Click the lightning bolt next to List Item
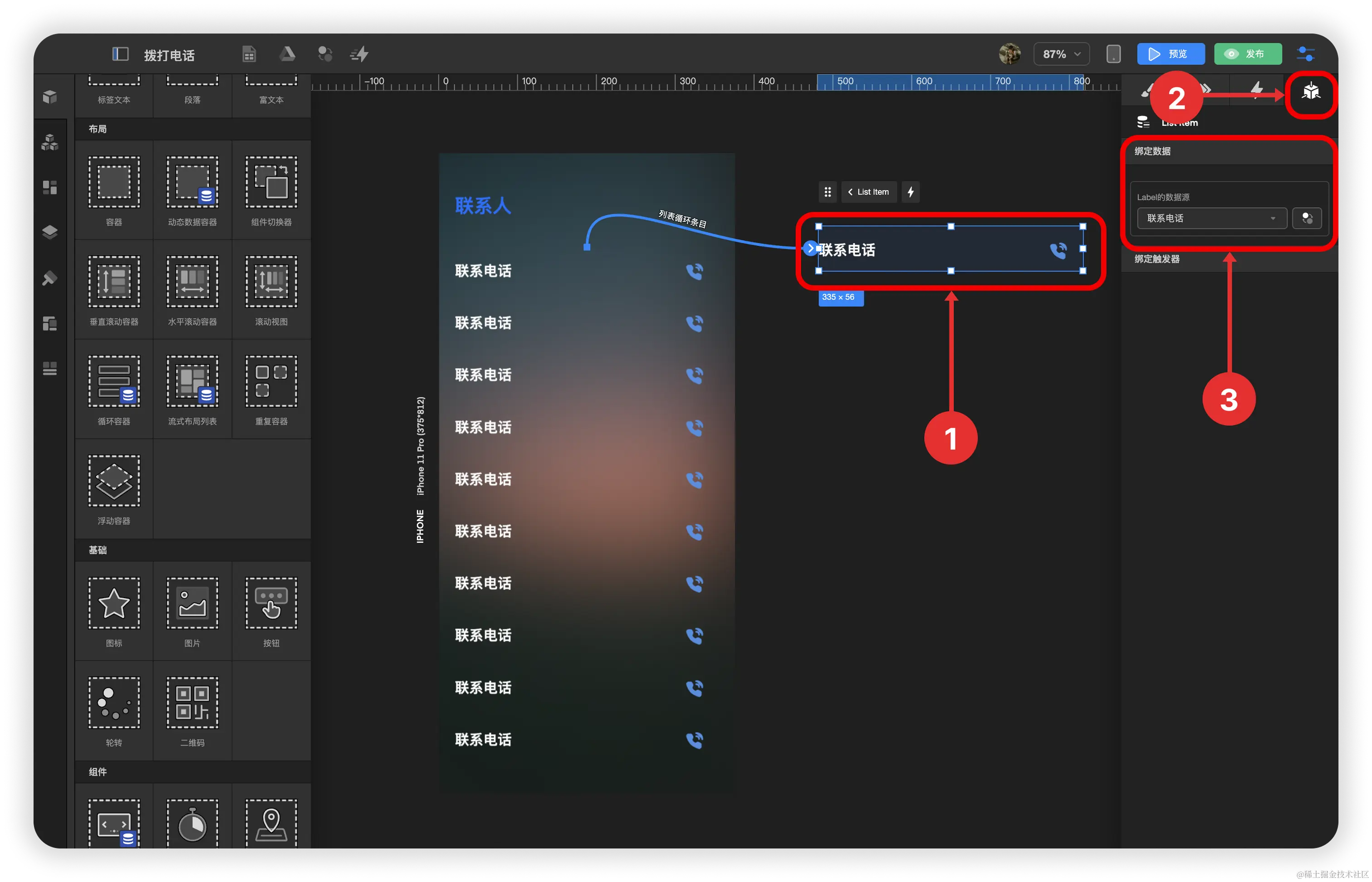The width and height of the screenshot is (1372, 882). pyautogui.click(x=910, y=192)
